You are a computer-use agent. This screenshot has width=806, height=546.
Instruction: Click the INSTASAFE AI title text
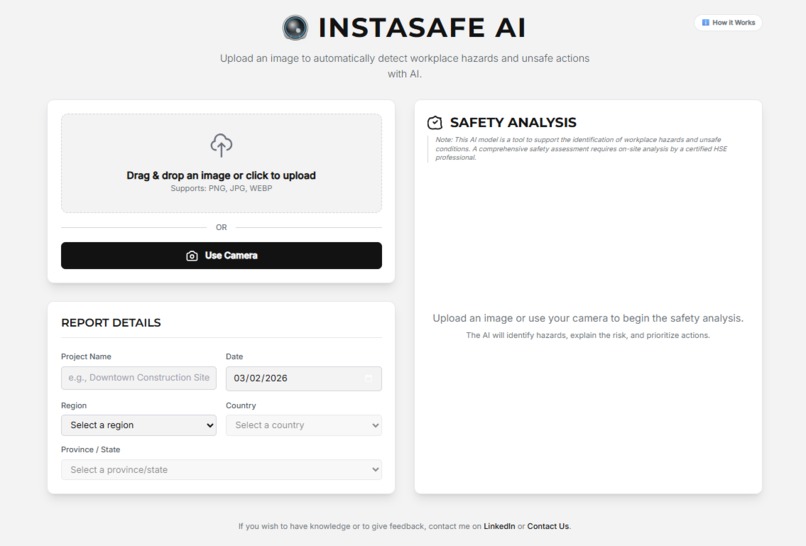coord(422,28)
